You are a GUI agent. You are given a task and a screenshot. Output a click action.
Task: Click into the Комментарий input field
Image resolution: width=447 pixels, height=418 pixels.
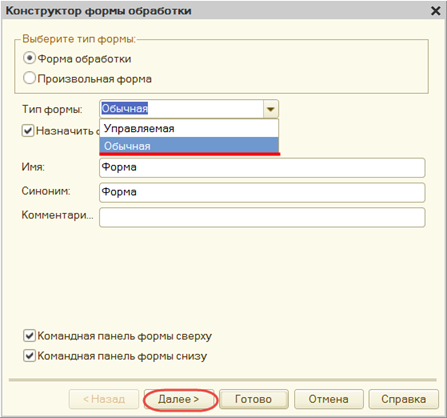click(x=262, y=217)
